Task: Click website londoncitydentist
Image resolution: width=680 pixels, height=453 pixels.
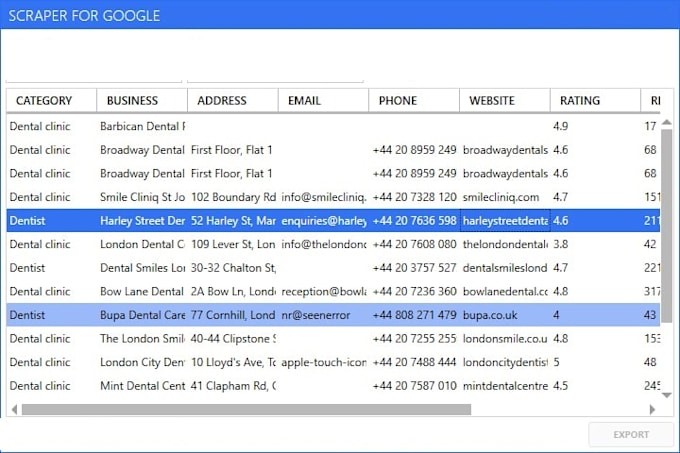Action: (505, 362)
